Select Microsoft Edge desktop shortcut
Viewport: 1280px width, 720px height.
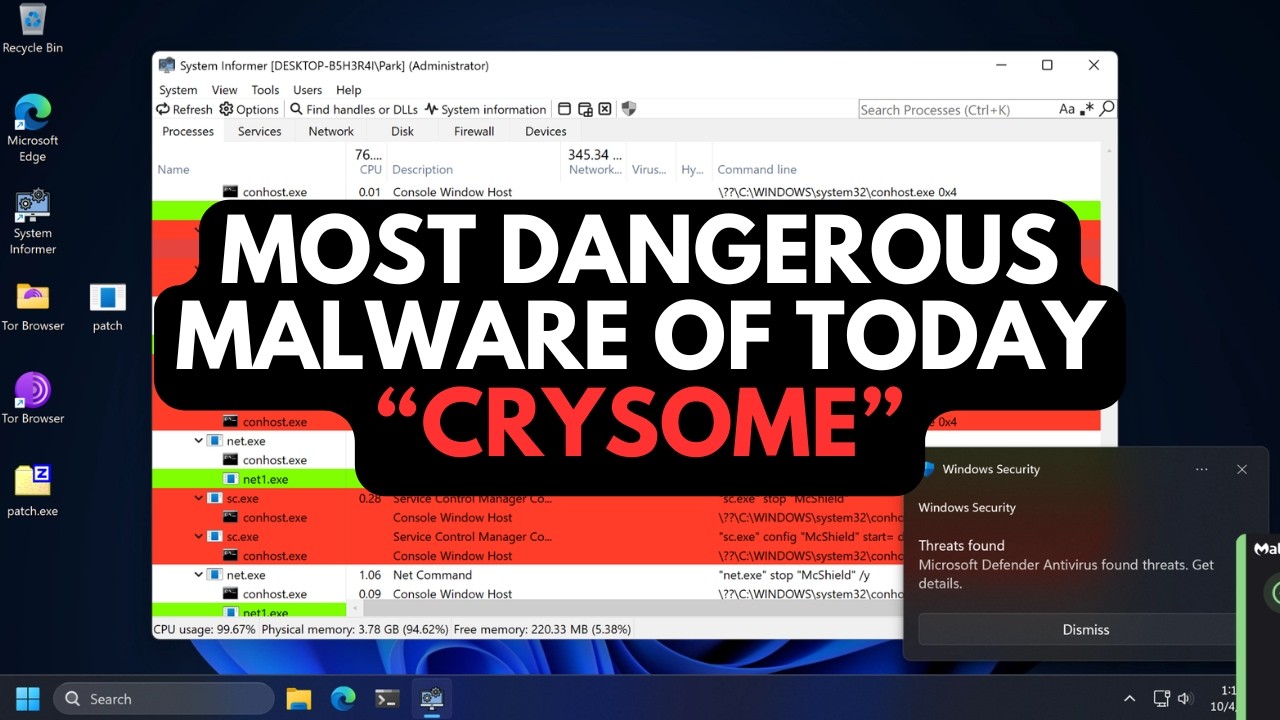pos(33,127)
